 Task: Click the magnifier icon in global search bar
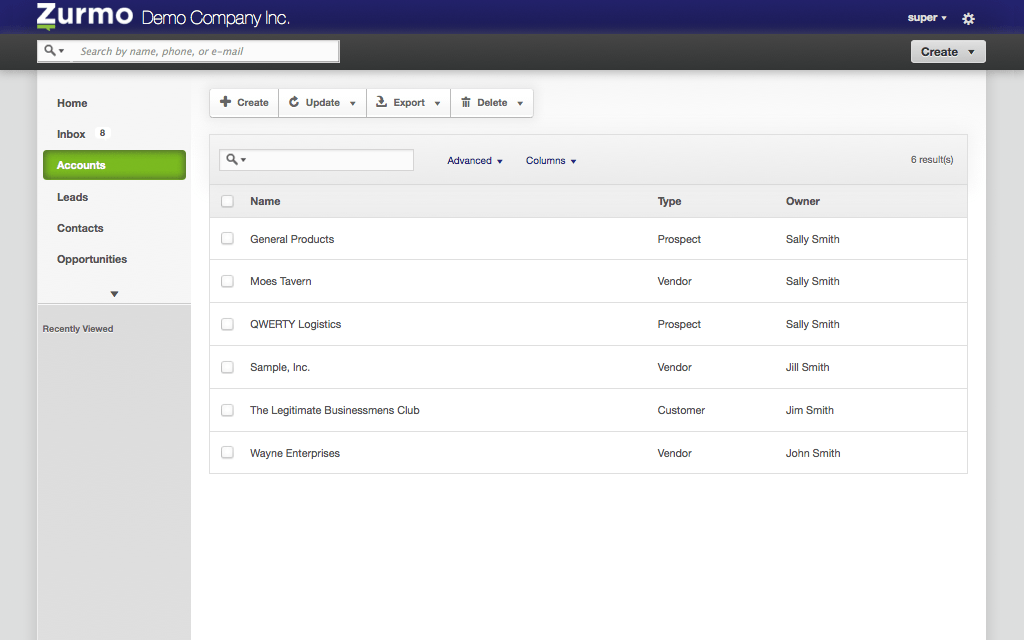click(51, 51)
